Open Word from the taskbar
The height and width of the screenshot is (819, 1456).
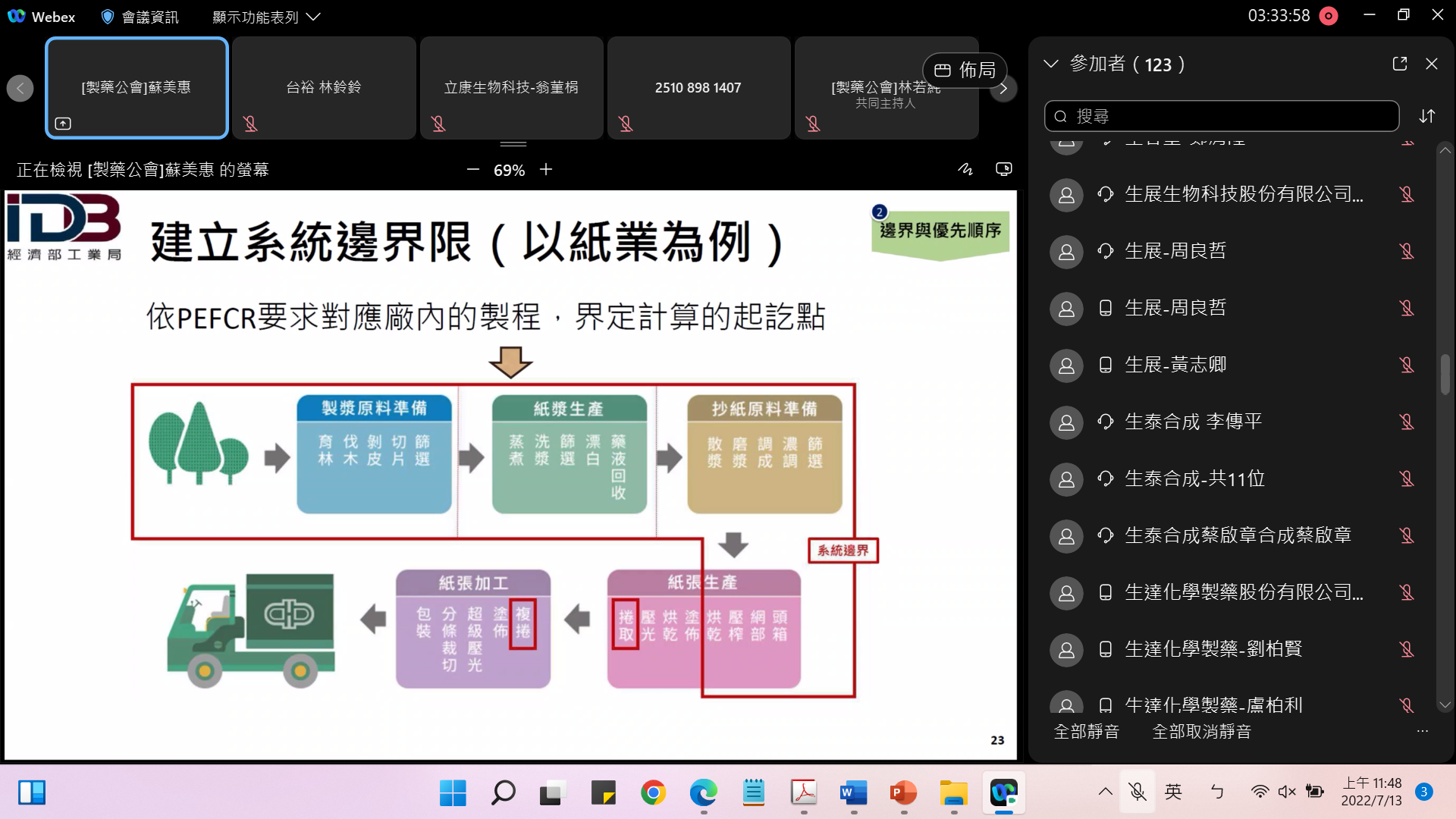coord(853,793)
